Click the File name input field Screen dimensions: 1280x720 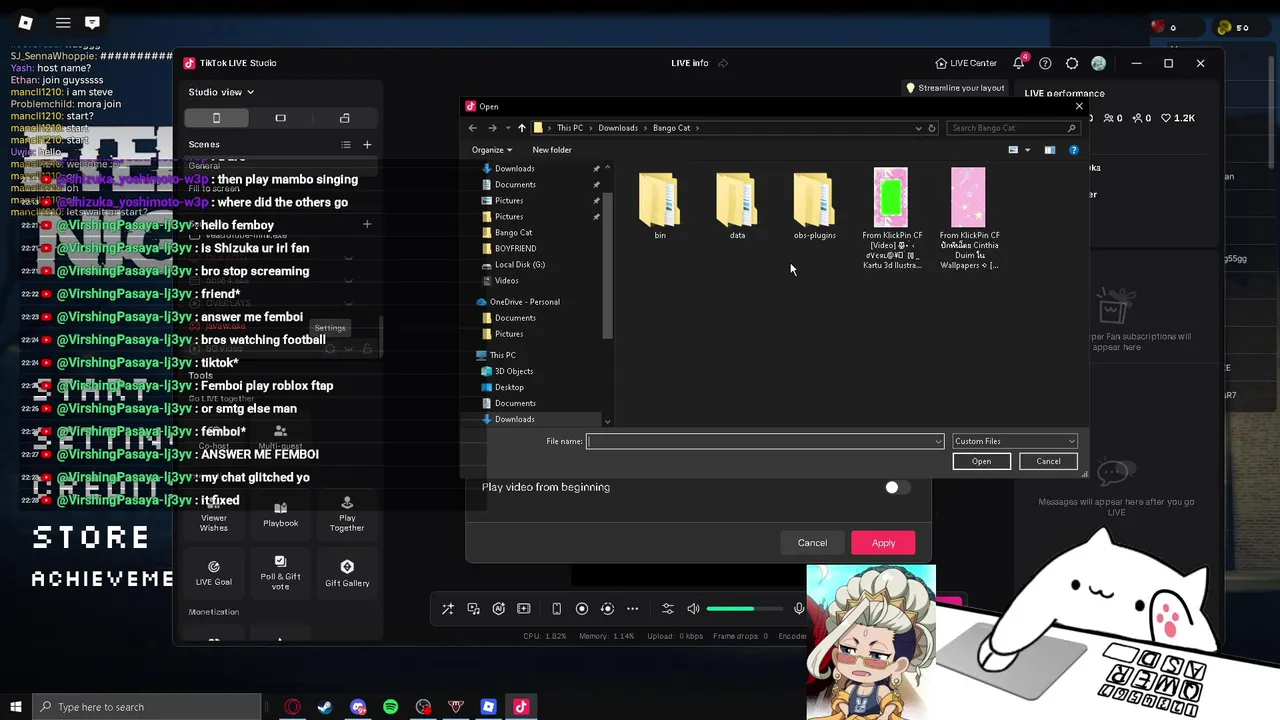click(x=760, y=441)
